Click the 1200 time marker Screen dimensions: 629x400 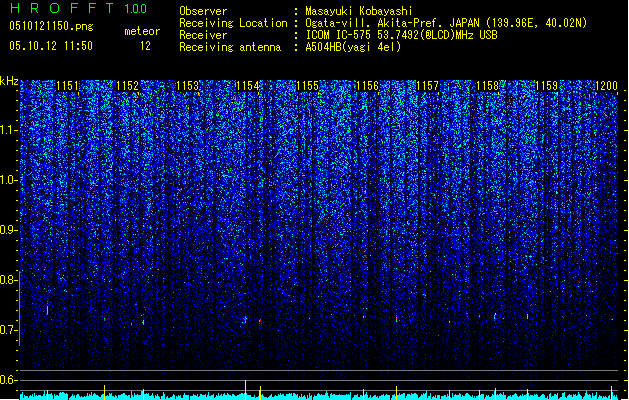pyautogui.click(x=607, y=86)
